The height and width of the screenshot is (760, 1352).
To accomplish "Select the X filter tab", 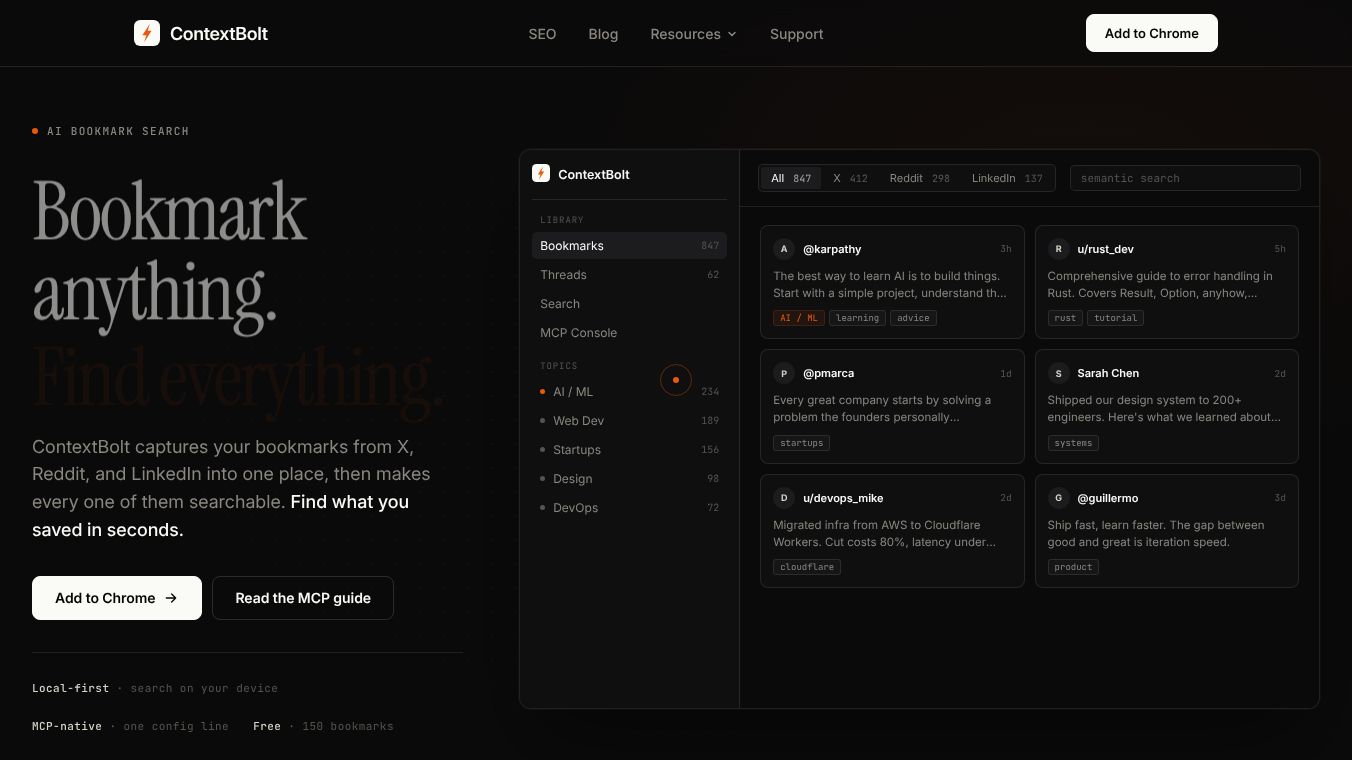I will pos(850,178).
